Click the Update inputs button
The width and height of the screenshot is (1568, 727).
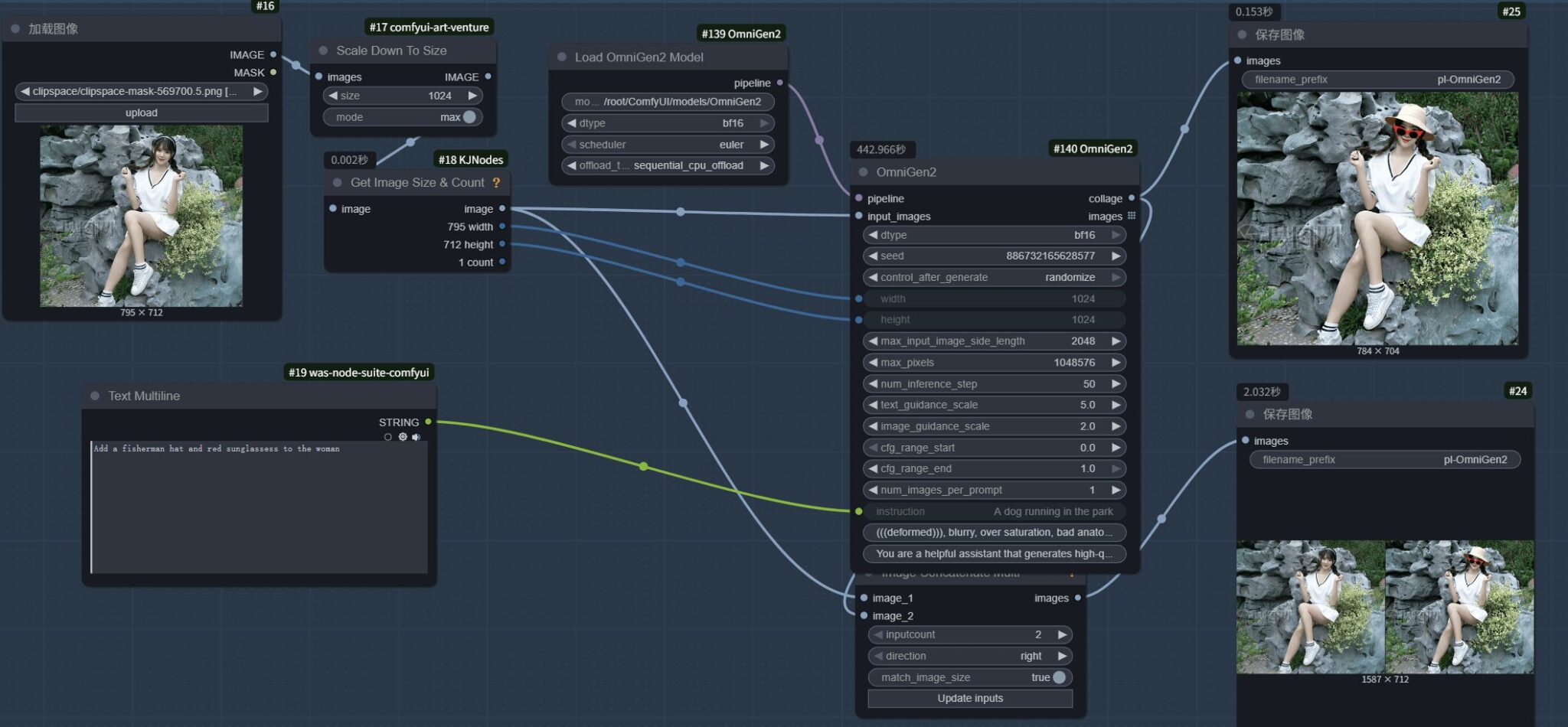coord(970,698)
